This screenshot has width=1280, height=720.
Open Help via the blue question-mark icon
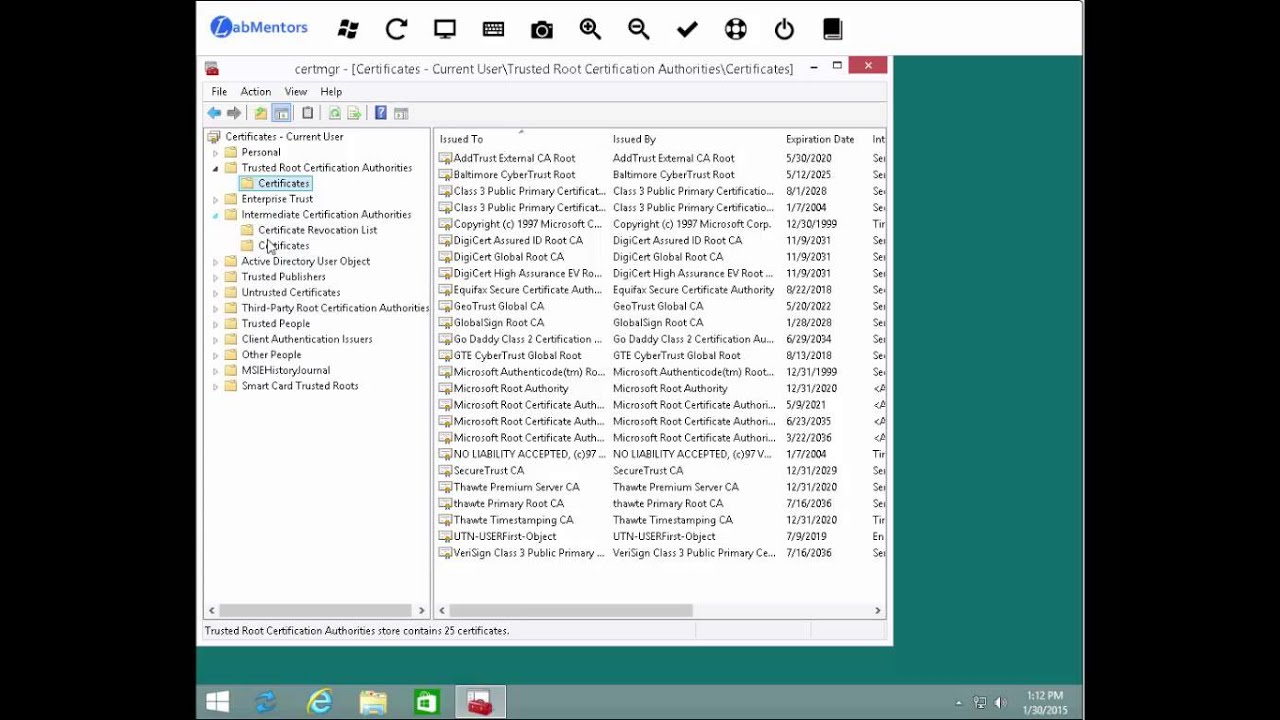point(381,113)
